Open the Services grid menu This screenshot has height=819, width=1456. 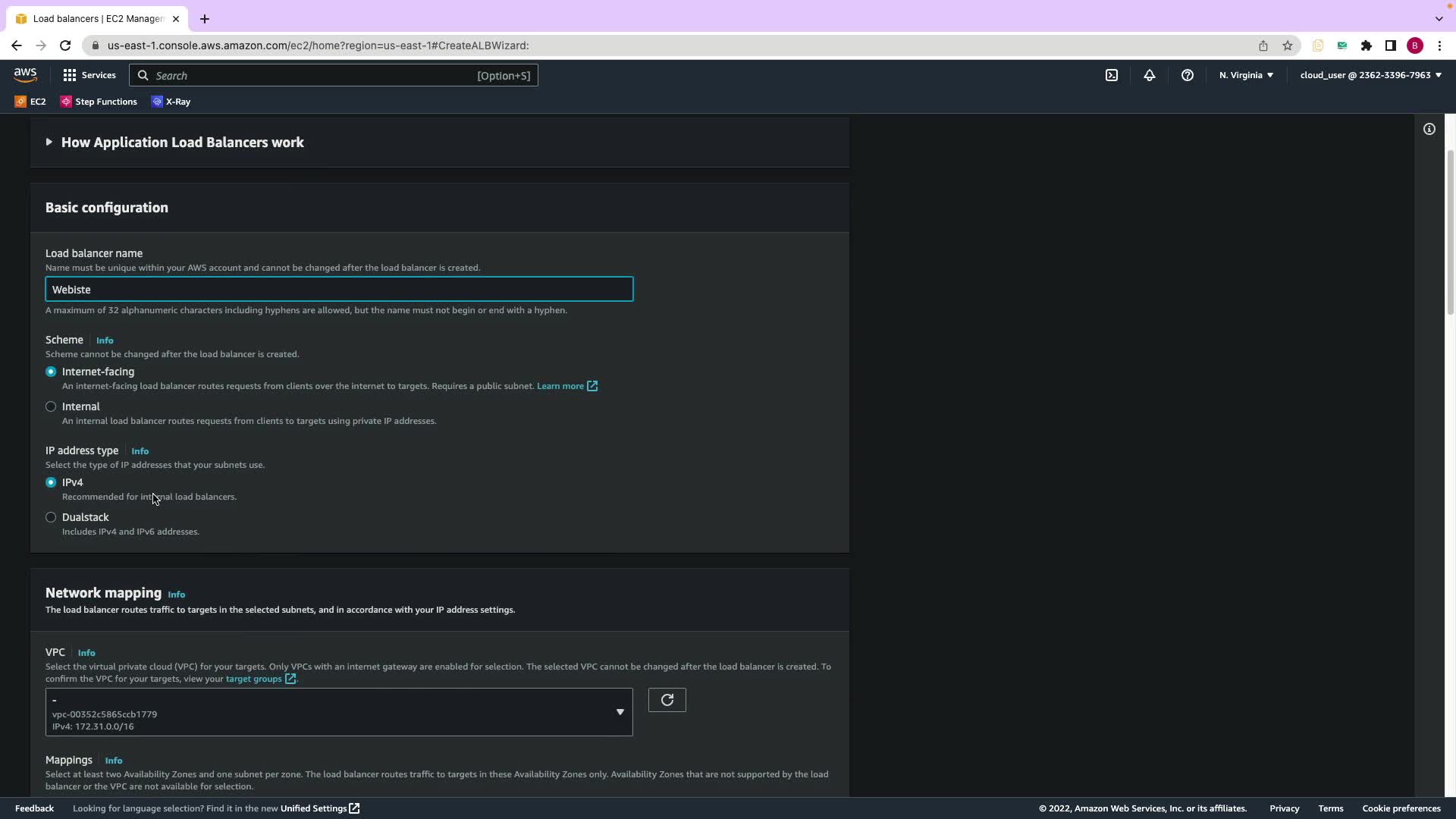pyautogui.click(x=89, y=75)
